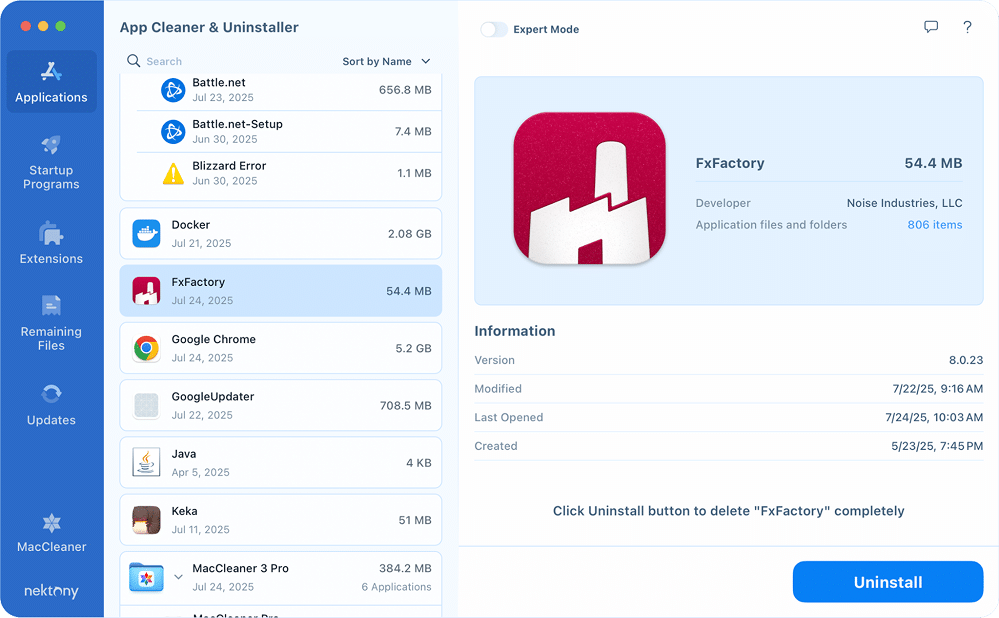This screenshot has height=618, width=999.
Task: Click the Keka app icon
Action: [x=147, y=521]
